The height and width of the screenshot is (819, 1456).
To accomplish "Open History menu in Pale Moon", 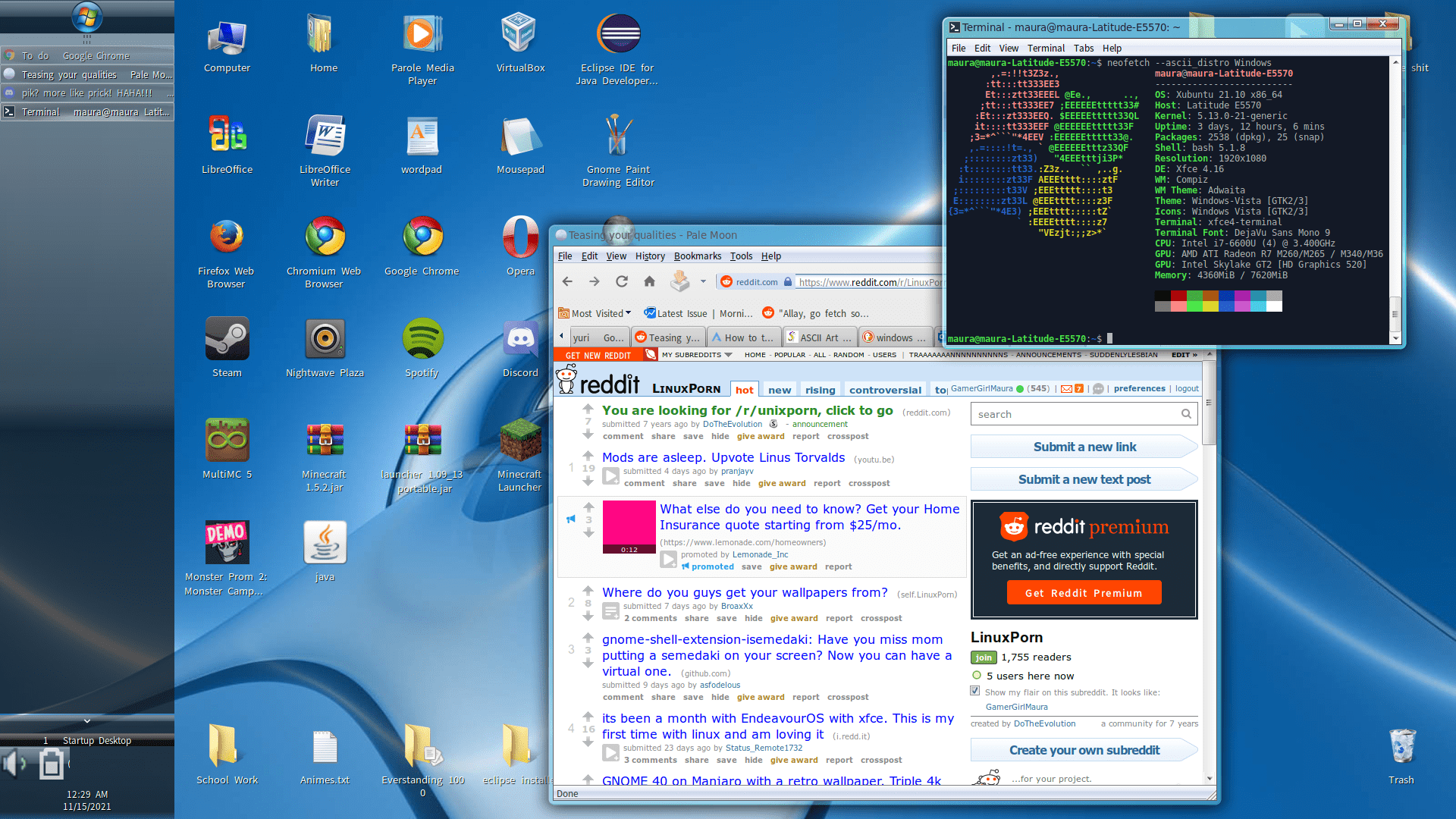I will pos(650,256).
